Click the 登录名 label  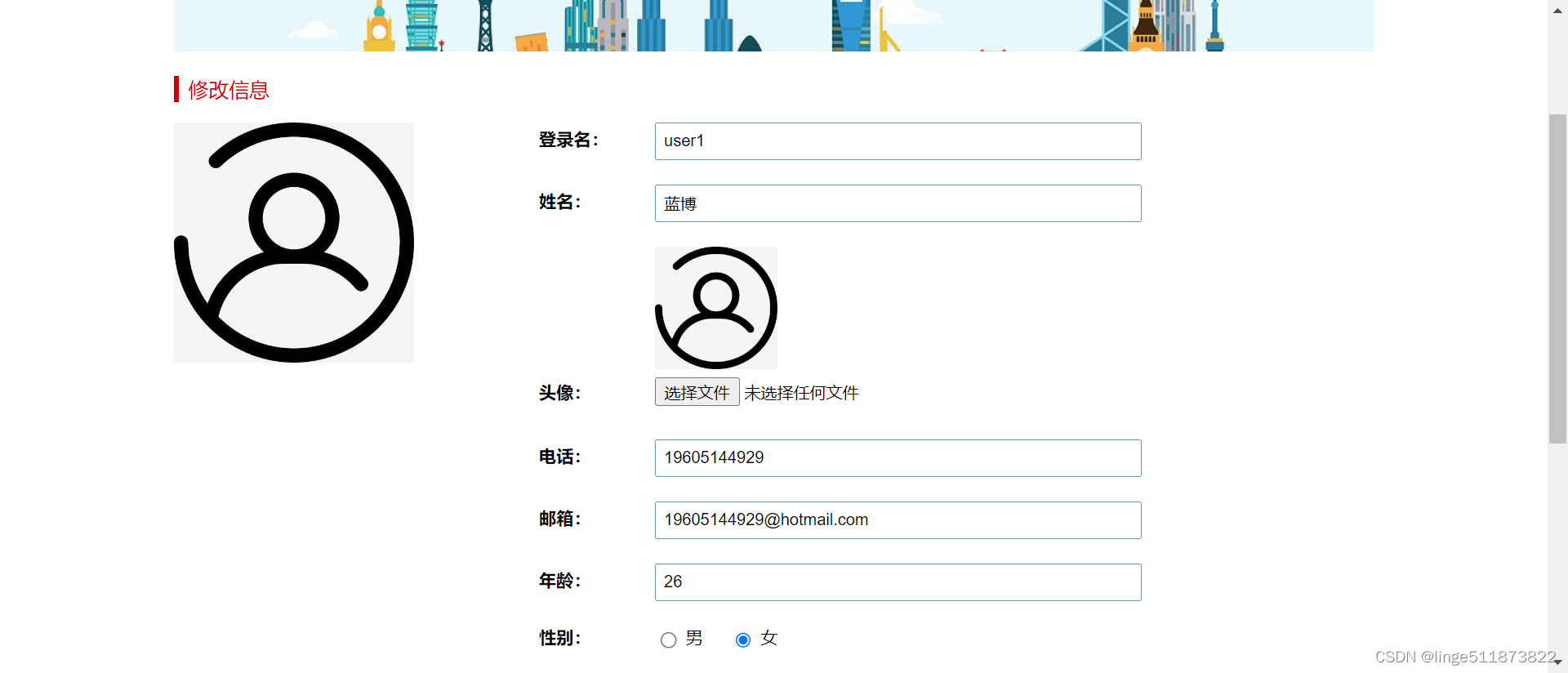coord(568,140)
